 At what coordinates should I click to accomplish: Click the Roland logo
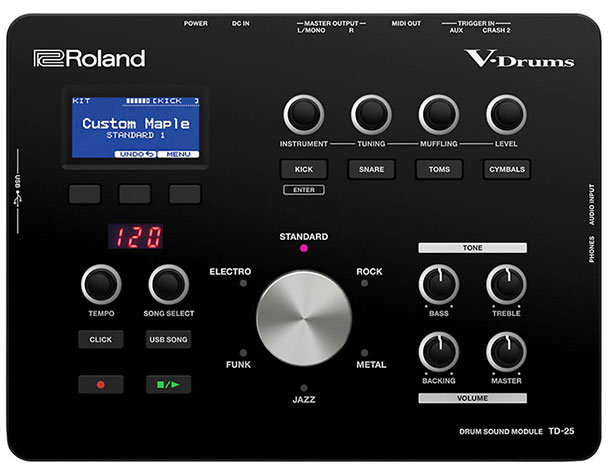point(89,58)
